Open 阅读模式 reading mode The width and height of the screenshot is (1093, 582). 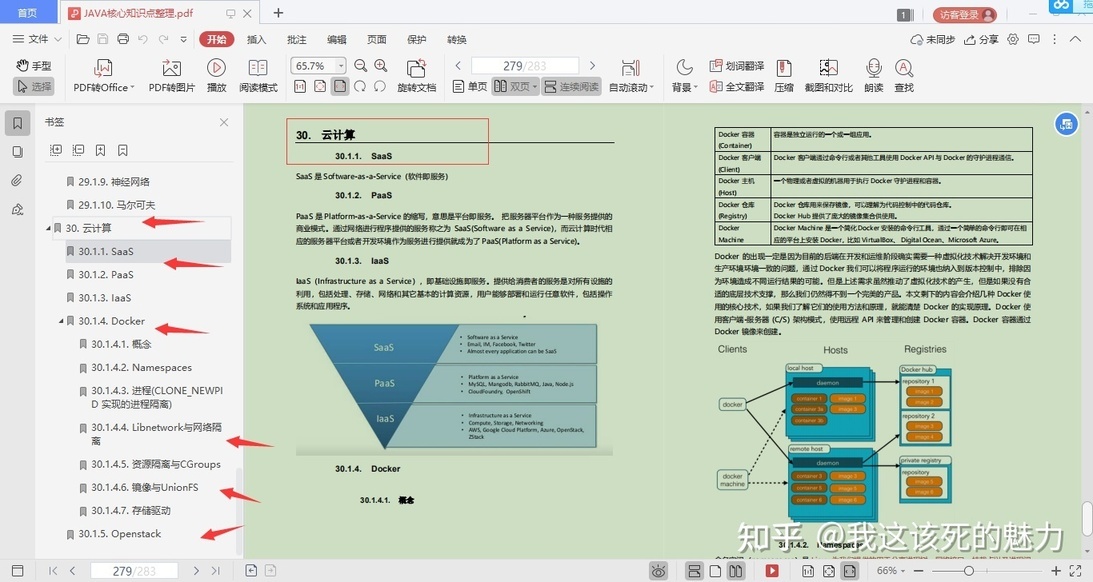[x=258, y=76]
